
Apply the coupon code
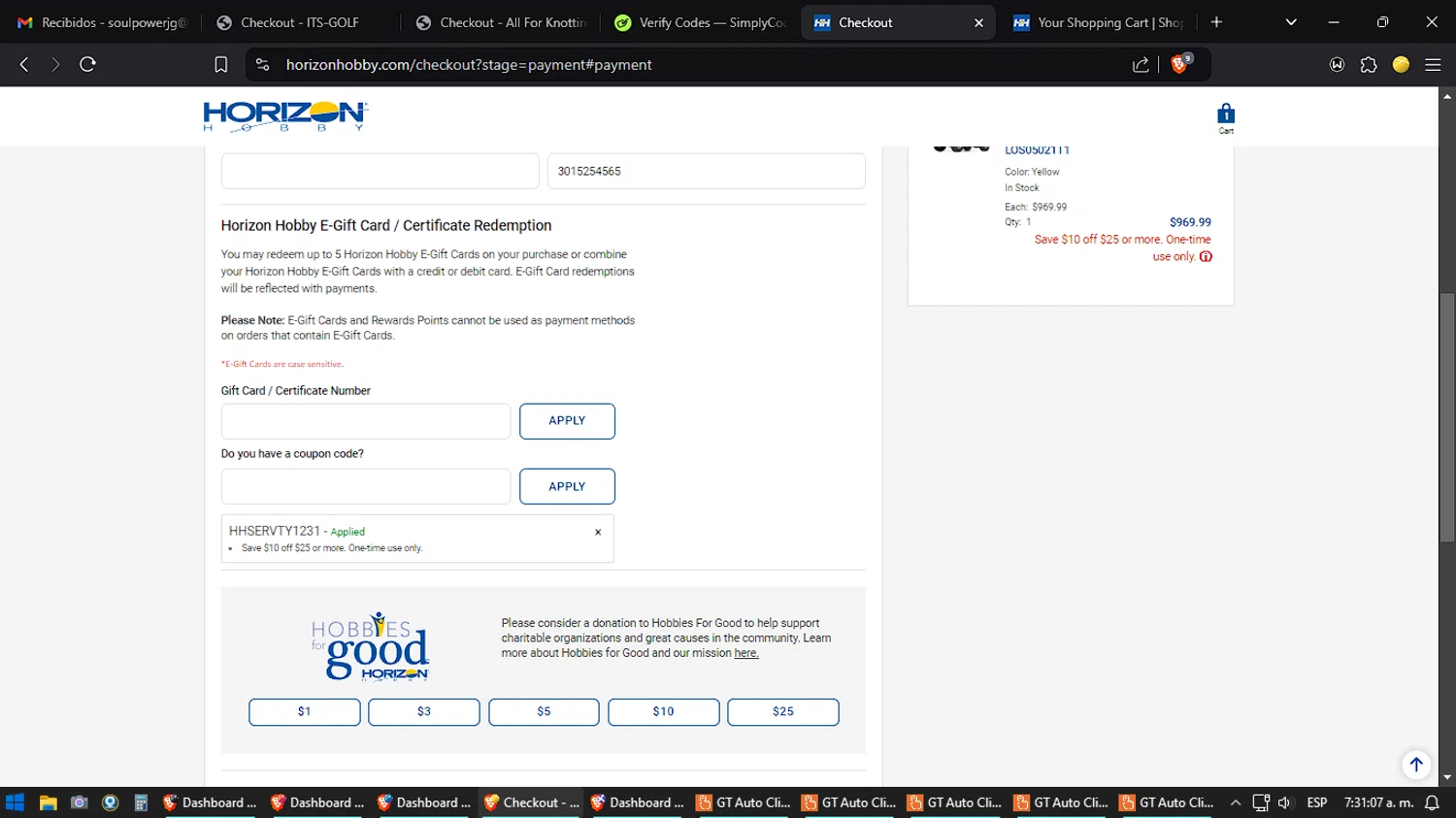coord(567,486)
